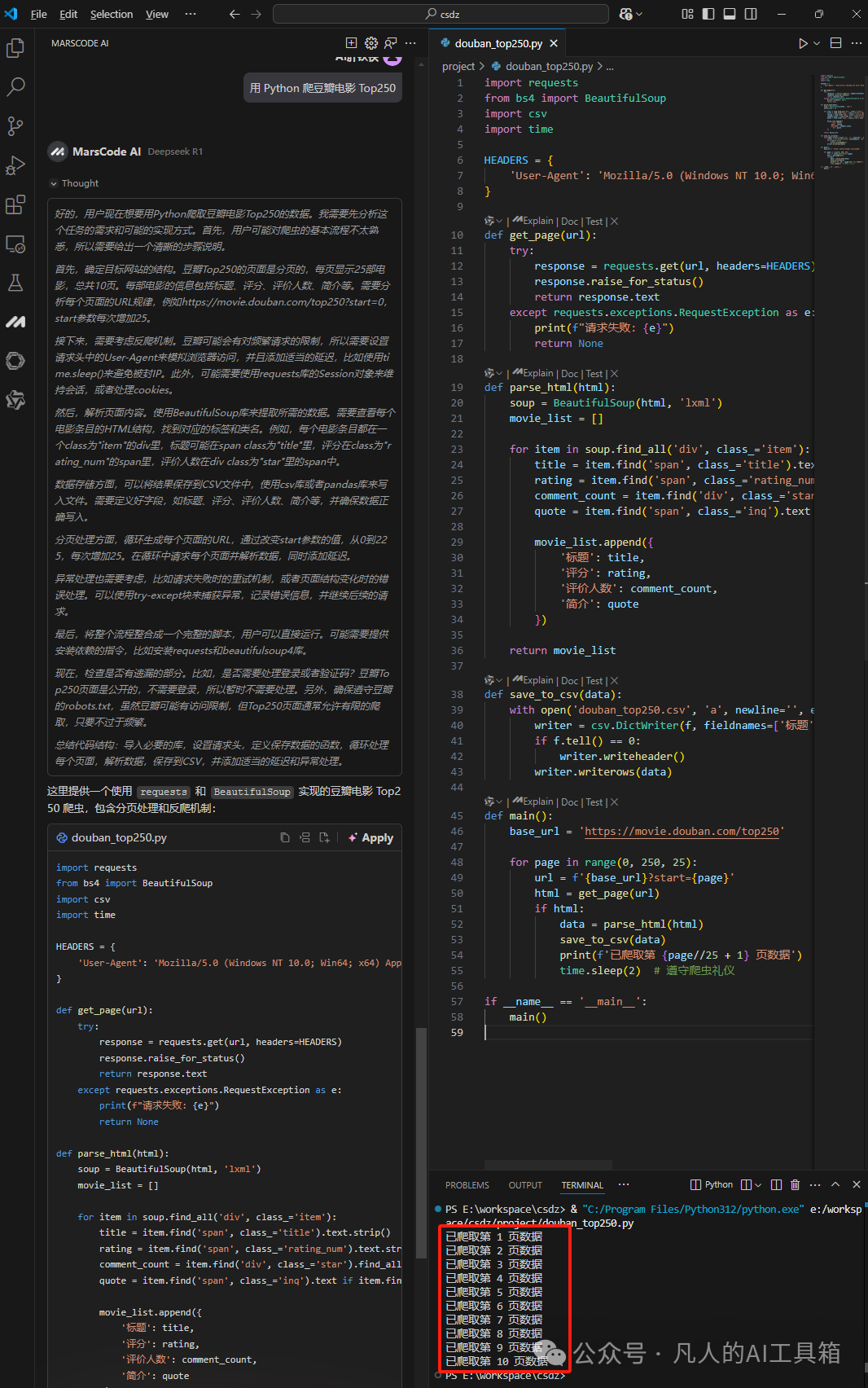Open the View menu
The image size is (868, 1388).
click(x=157, y=14)
